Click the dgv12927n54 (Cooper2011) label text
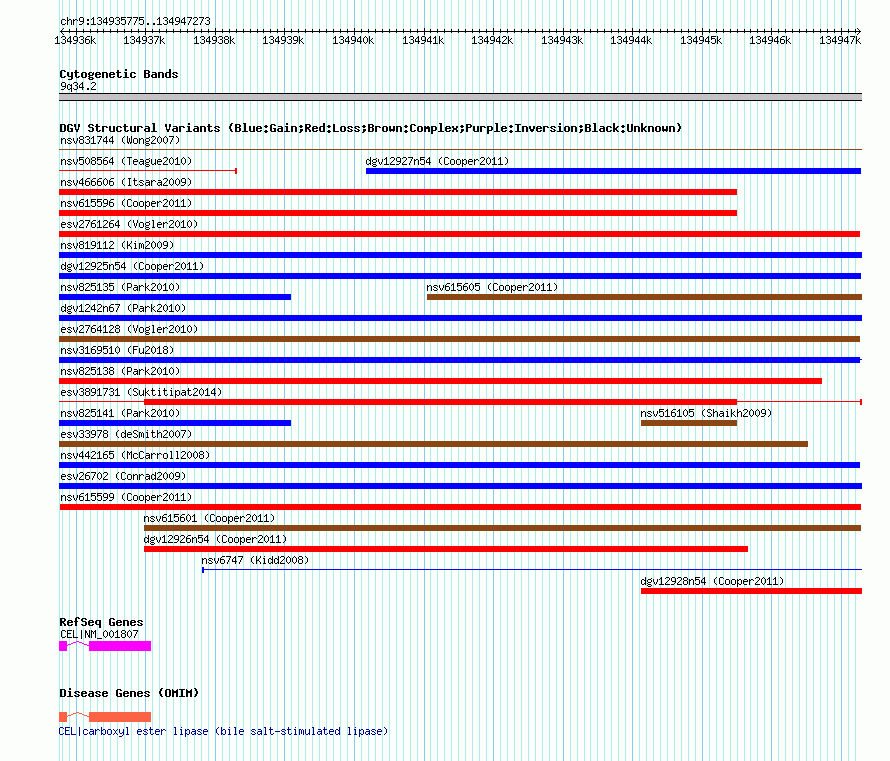890x761 pixels. tap(437, 161)
